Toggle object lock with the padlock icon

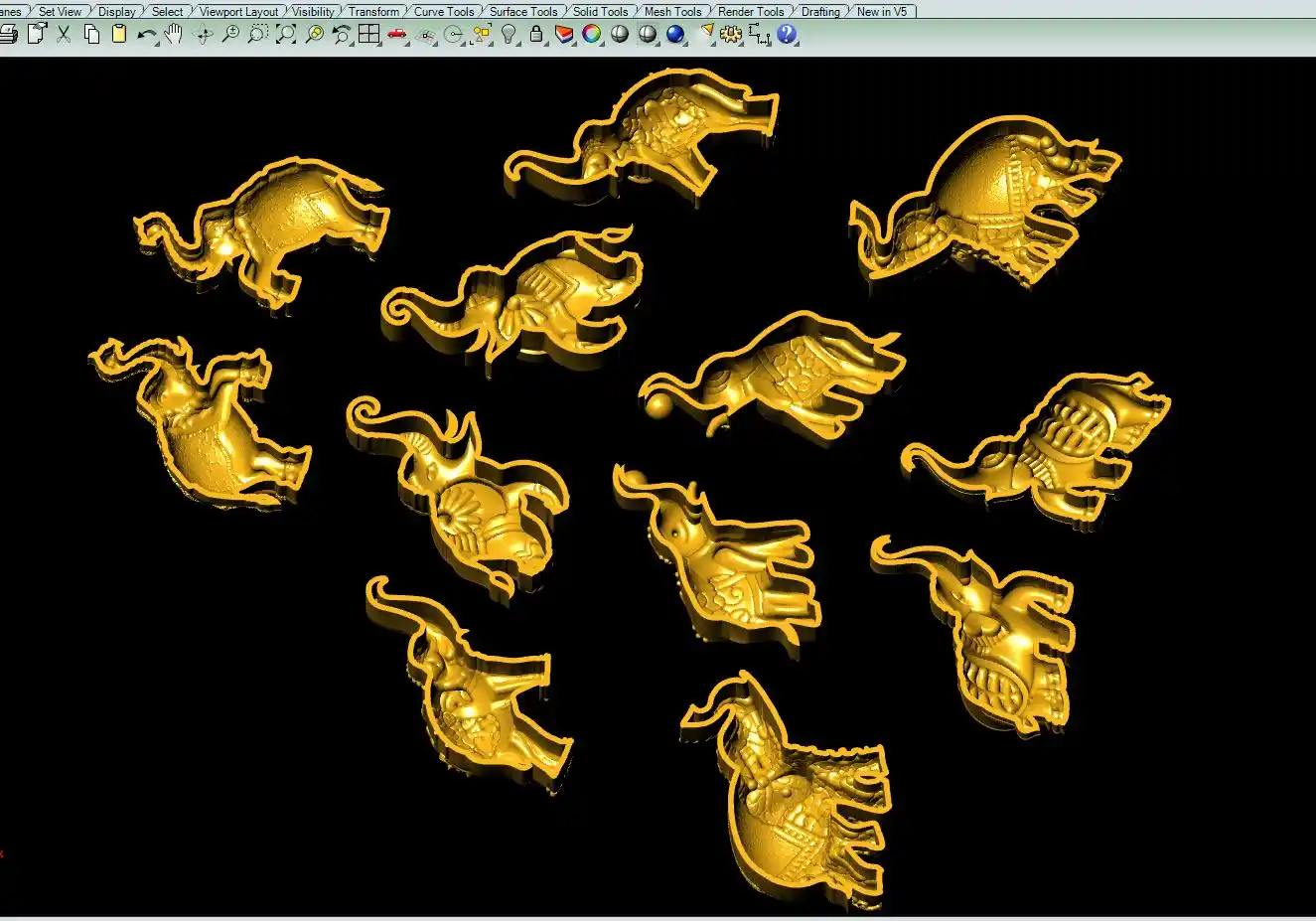coord(536,35)
